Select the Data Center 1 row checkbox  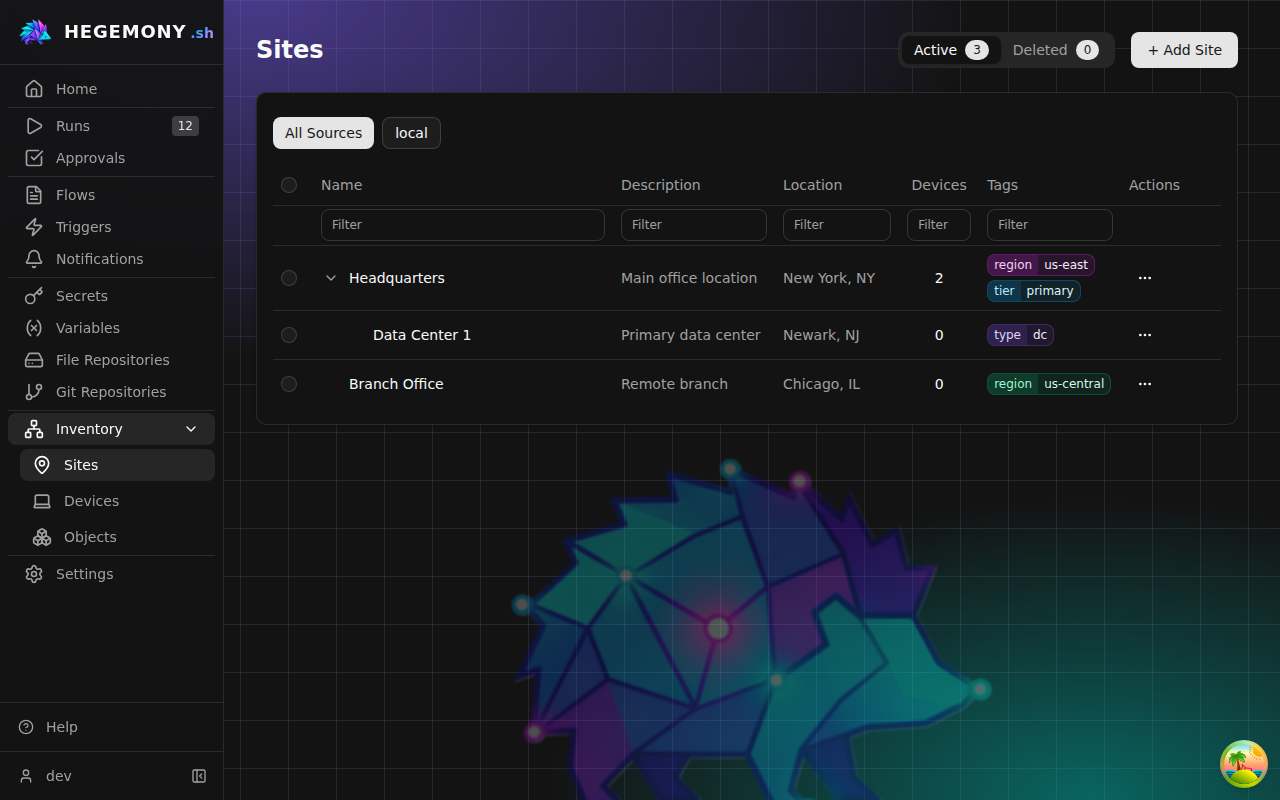pos(289,335)
